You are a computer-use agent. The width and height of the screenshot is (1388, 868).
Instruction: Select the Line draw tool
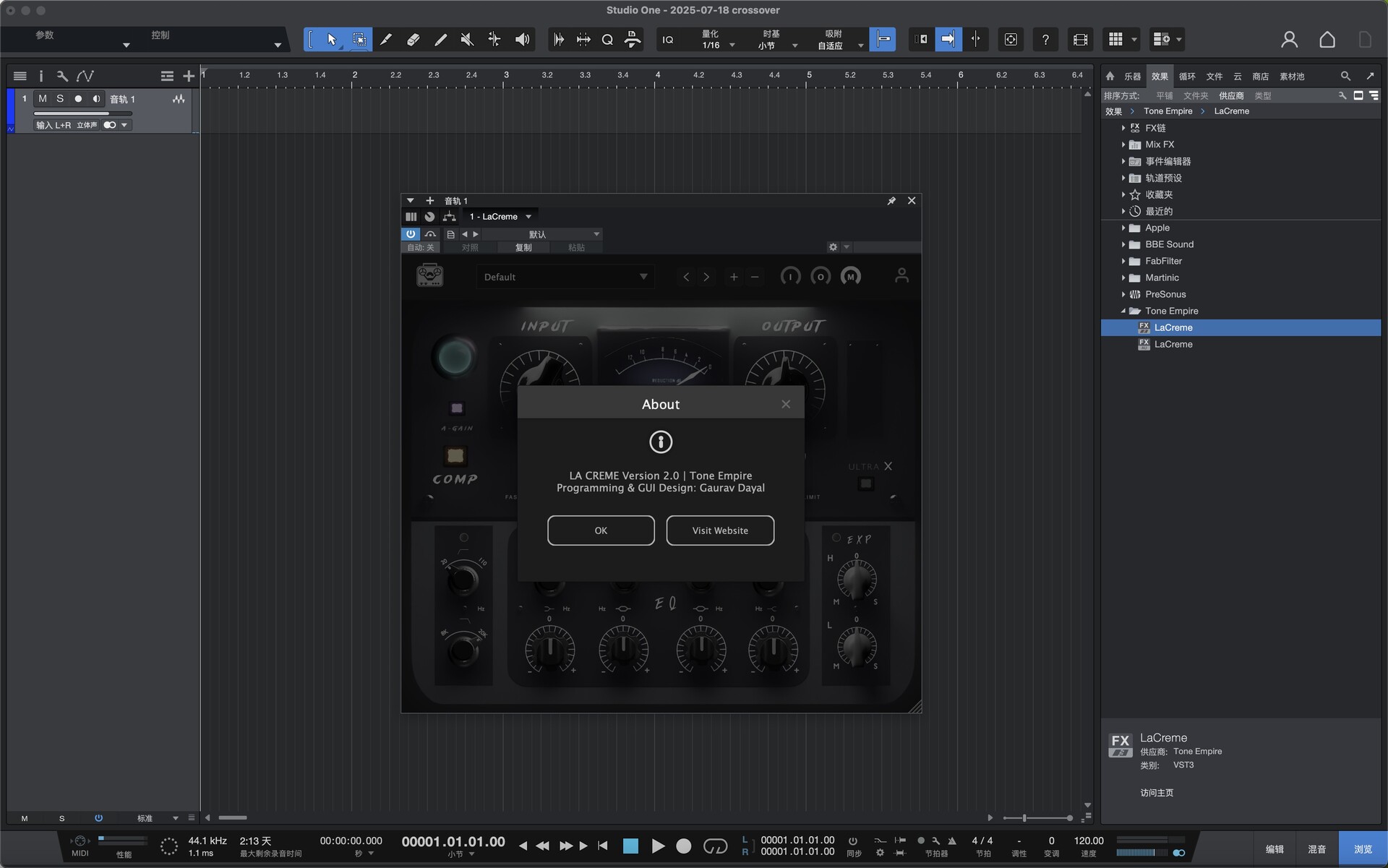440,40
